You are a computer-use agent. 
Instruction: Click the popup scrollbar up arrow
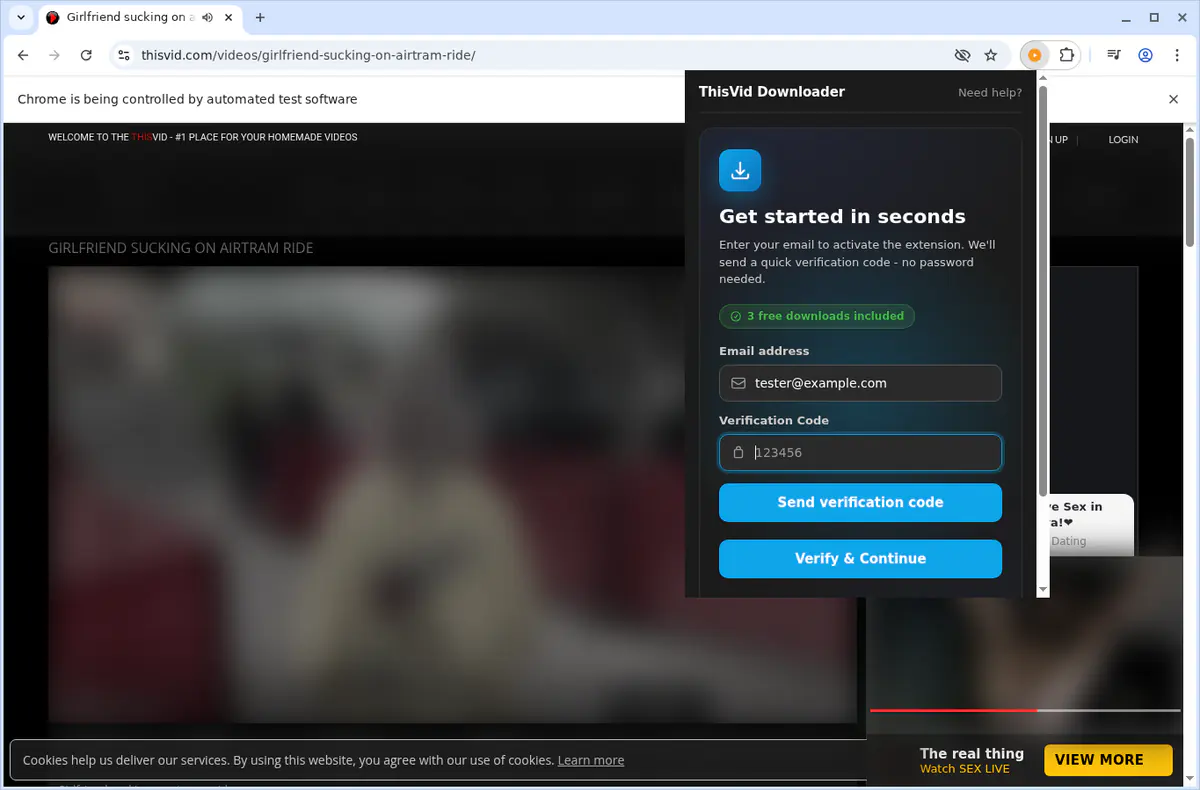coord(1043,77)
